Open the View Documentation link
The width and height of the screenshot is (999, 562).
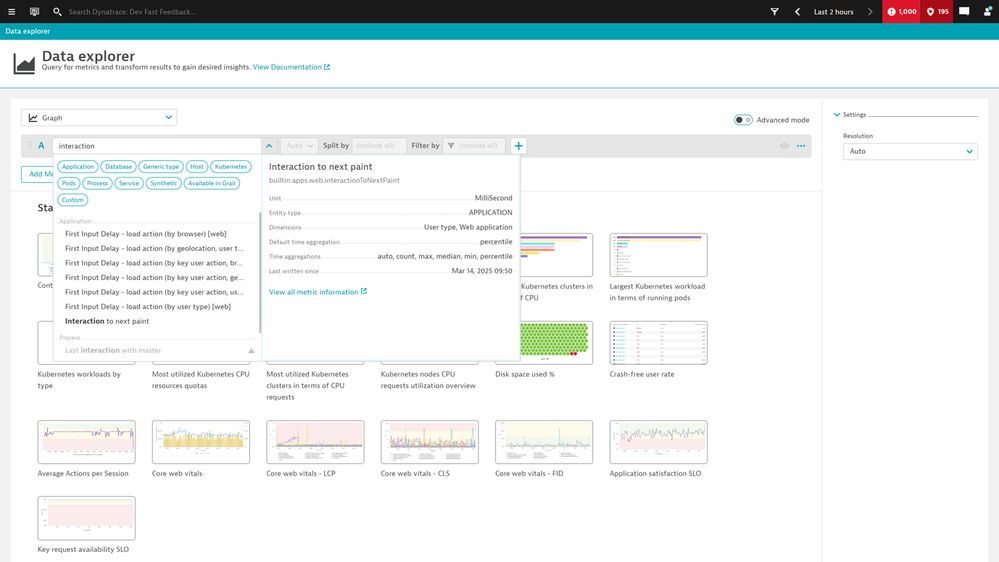click(290, 67)
